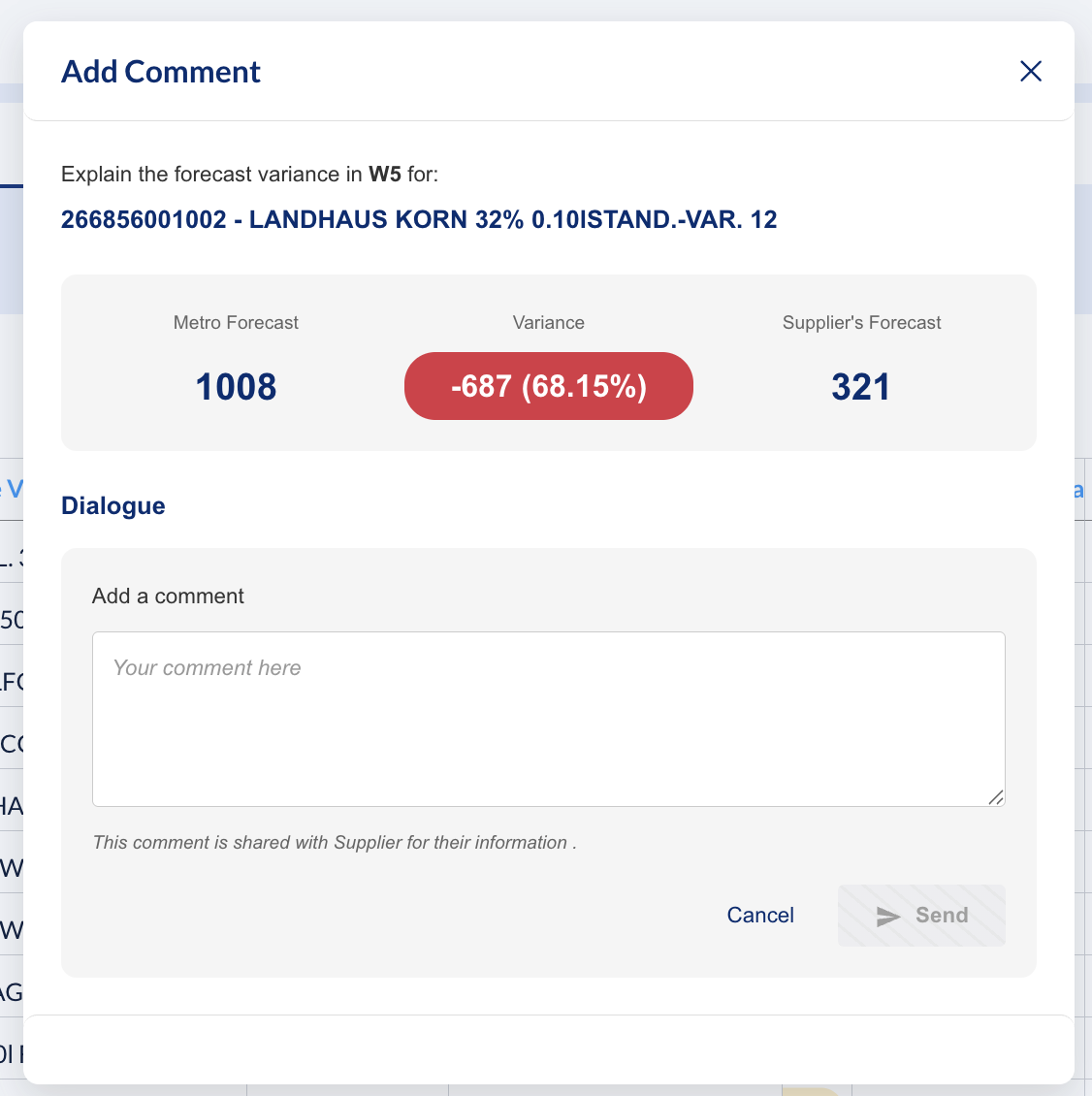Close the Add Comment dialog
The height and width of the screenshot is (1096, 1092).
tap(1031, 72)
